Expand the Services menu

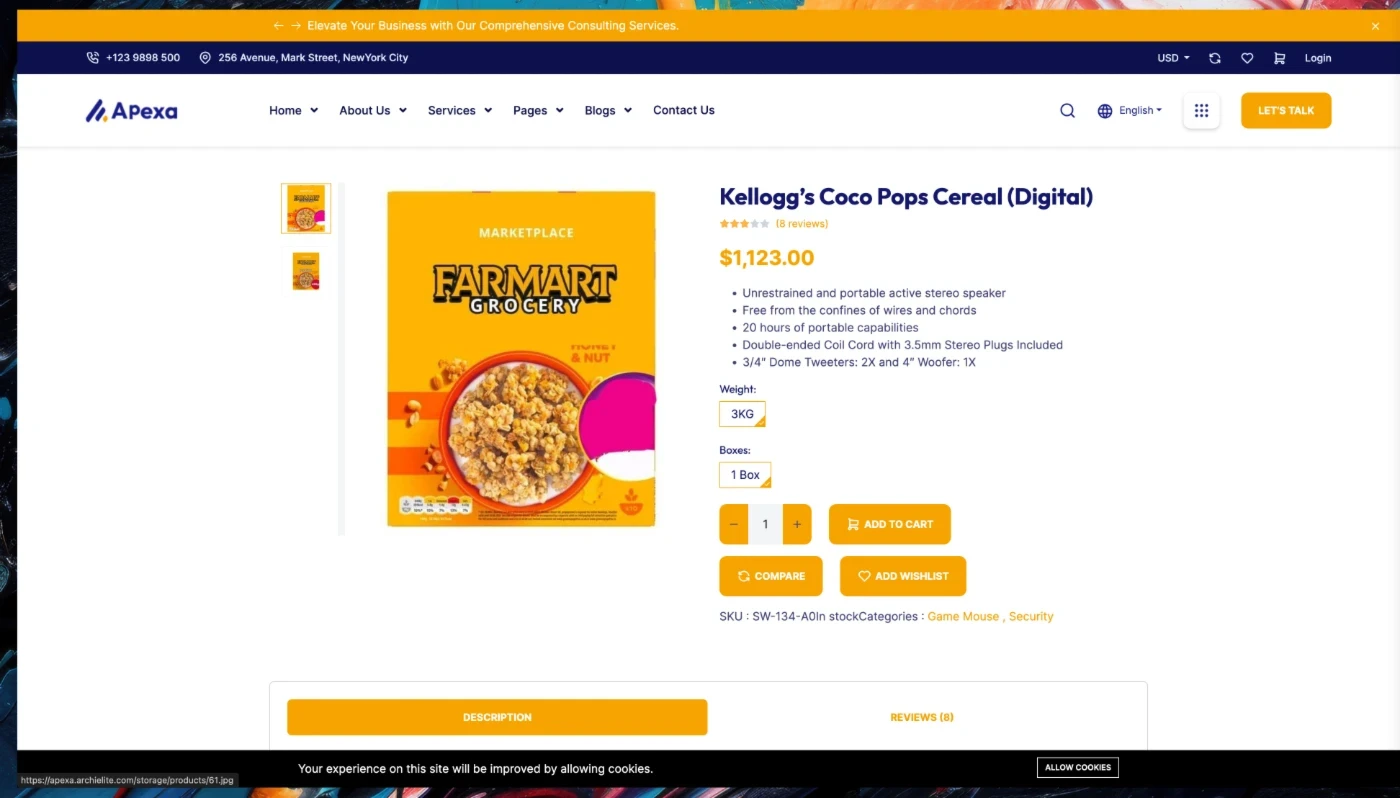460,111
